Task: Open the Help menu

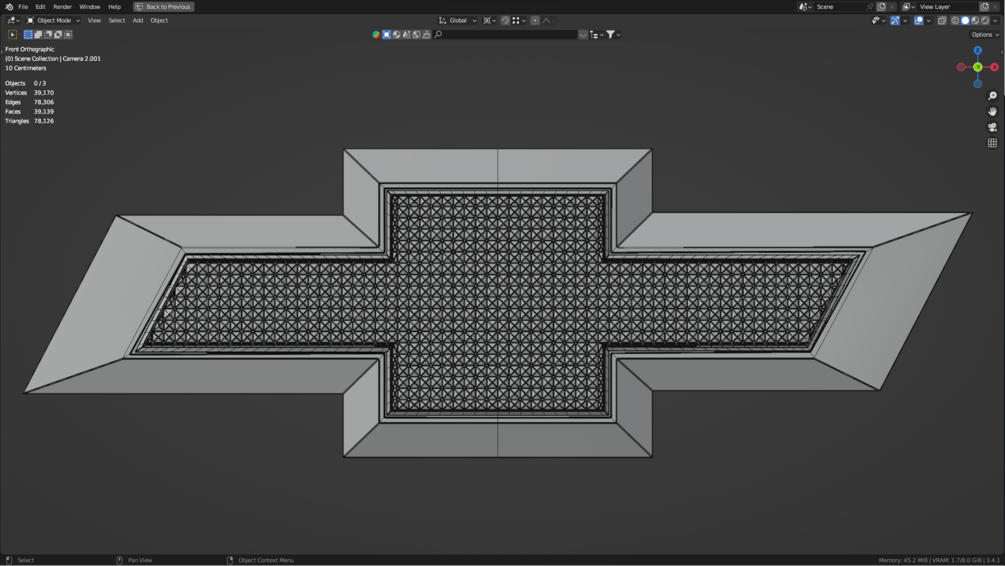Action: point(114,6)
